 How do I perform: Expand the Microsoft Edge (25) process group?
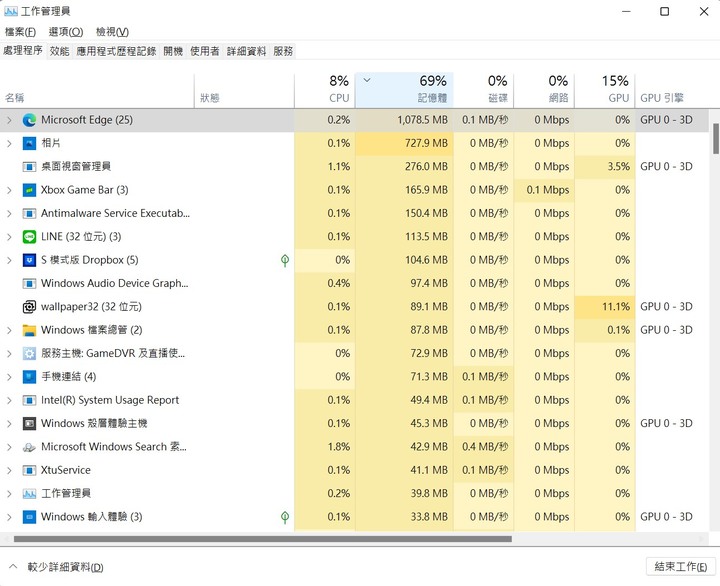tap(9, 120)
